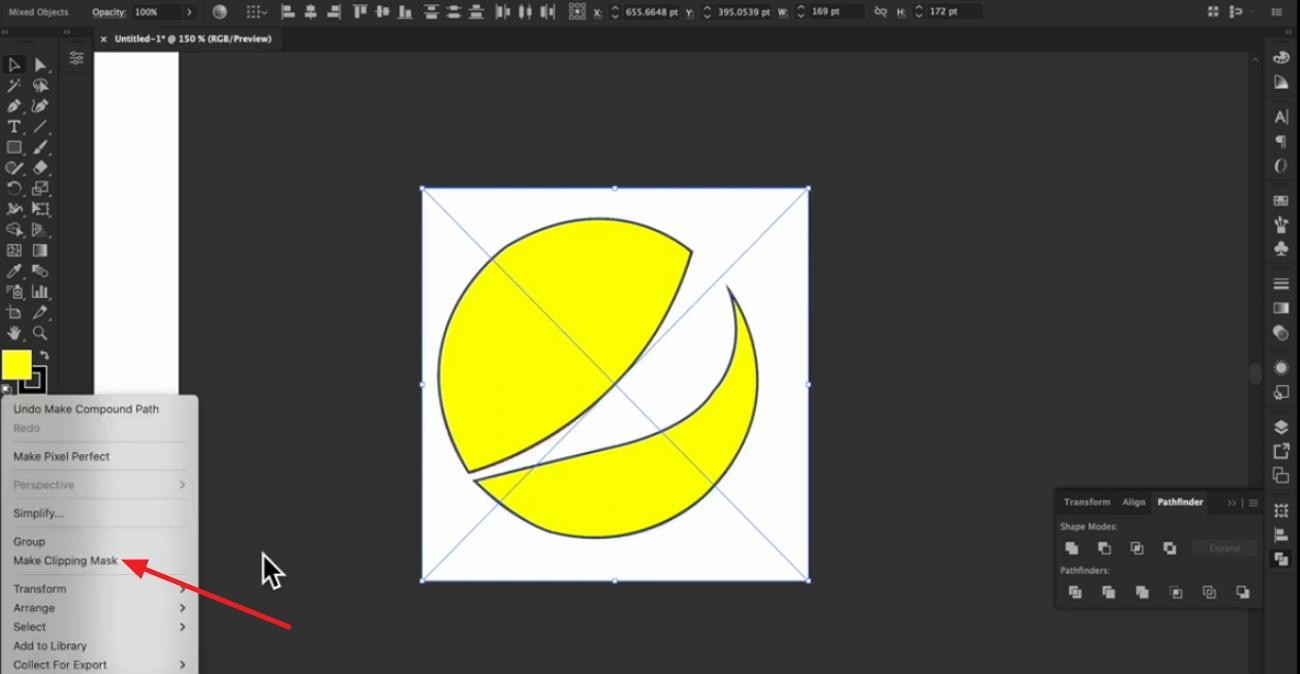Activate the Free Transform tool

40,209
